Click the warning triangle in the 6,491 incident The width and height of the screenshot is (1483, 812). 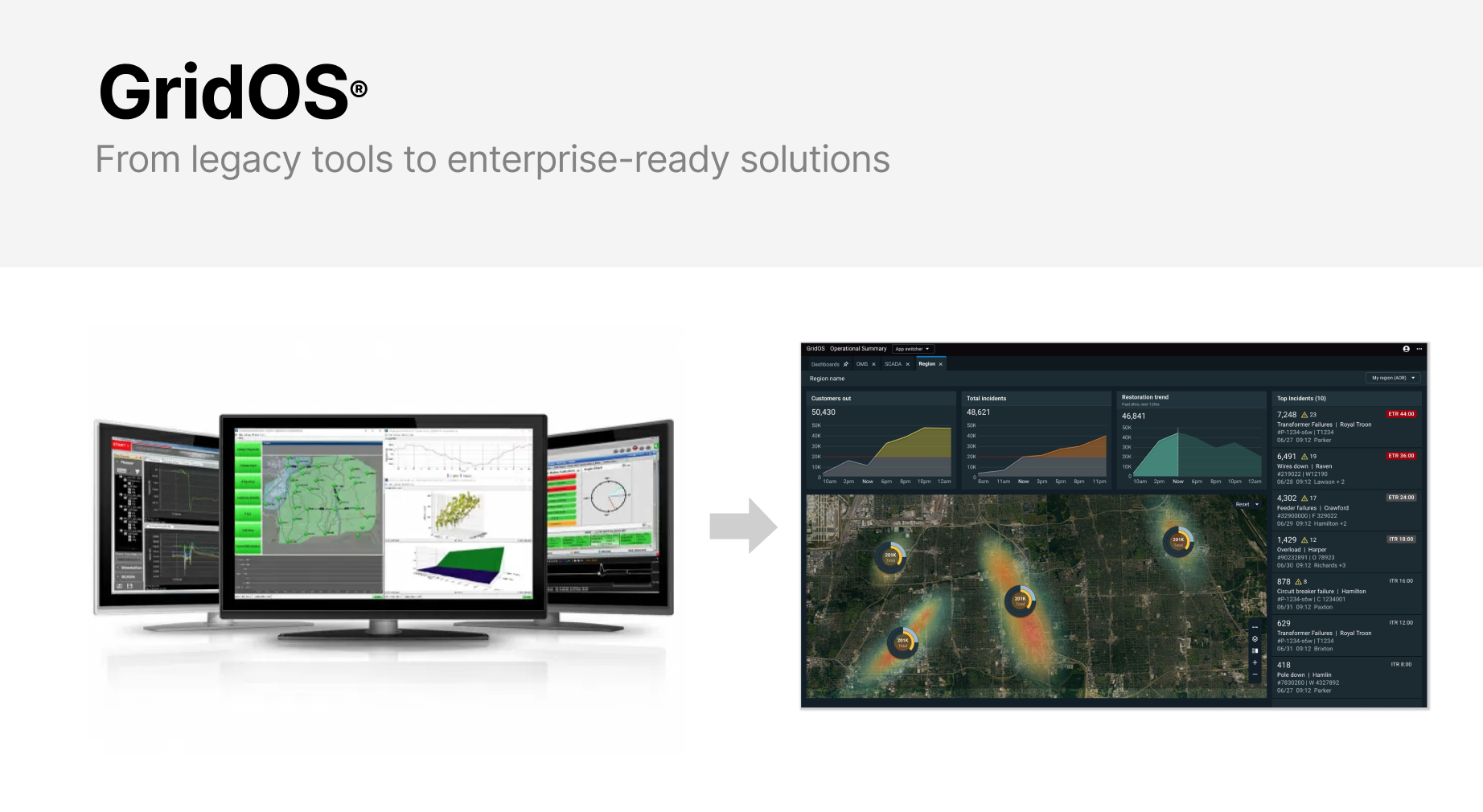[x=1304, y=457]
